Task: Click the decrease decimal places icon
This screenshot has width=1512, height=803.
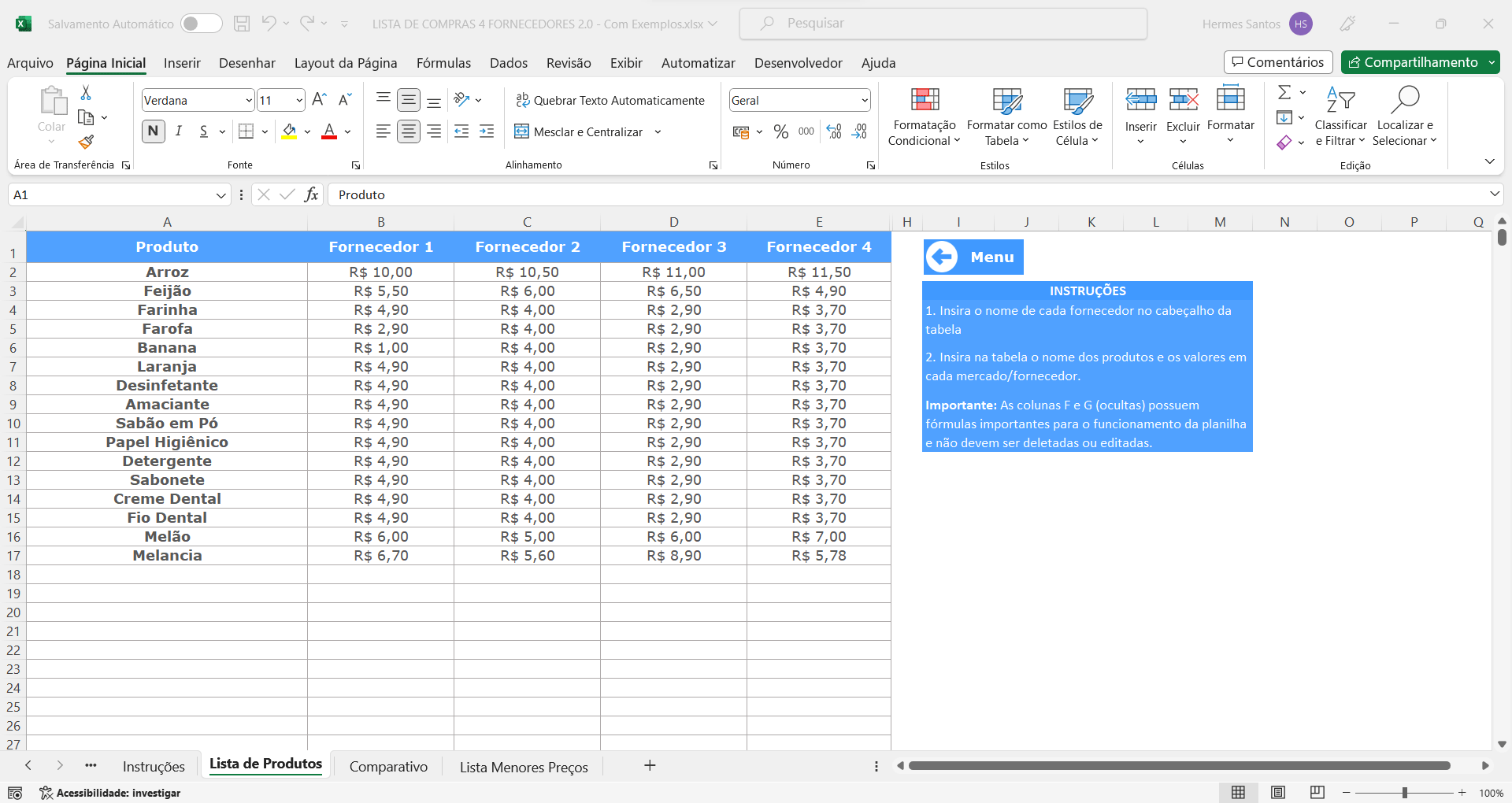Action: click(860, 131)
